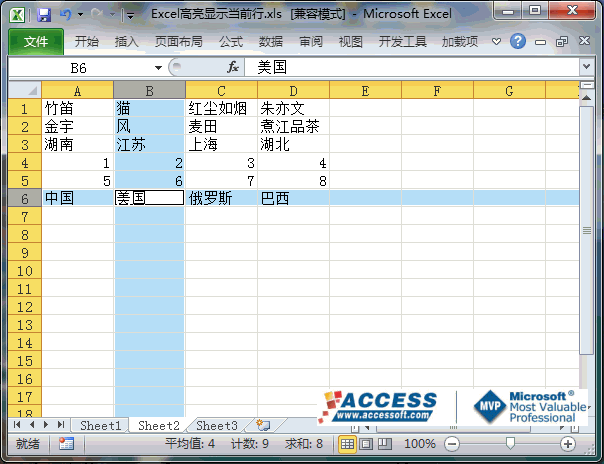This screenshot has width=604, height=464.
Task: Click cell containing 湖北
Action: click(293, 144)
